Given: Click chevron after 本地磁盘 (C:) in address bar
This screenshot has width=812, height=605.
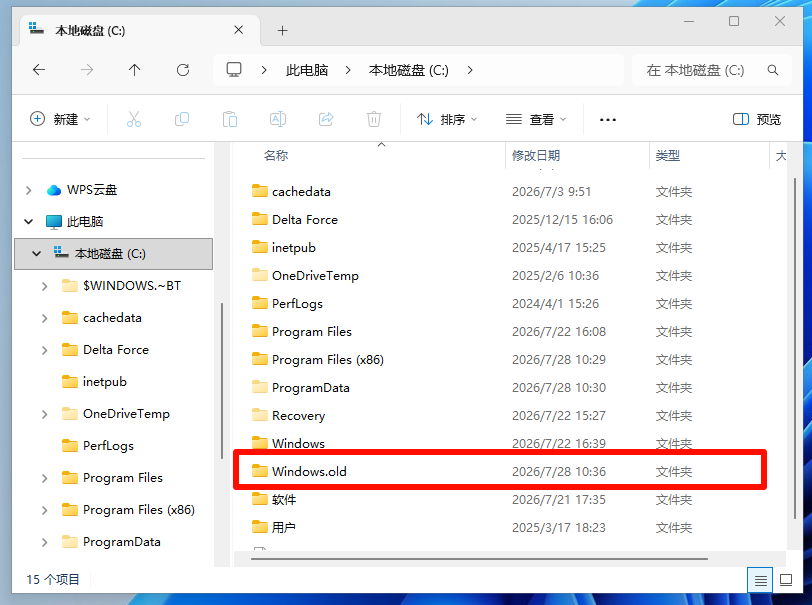Looking at the screenshot, I should 470,70.
